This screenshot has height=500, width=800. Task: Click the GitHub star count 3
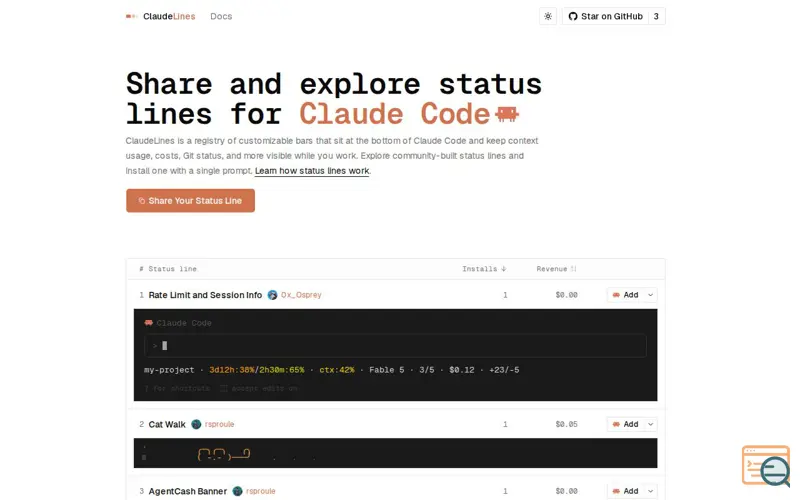pos(656,16)
